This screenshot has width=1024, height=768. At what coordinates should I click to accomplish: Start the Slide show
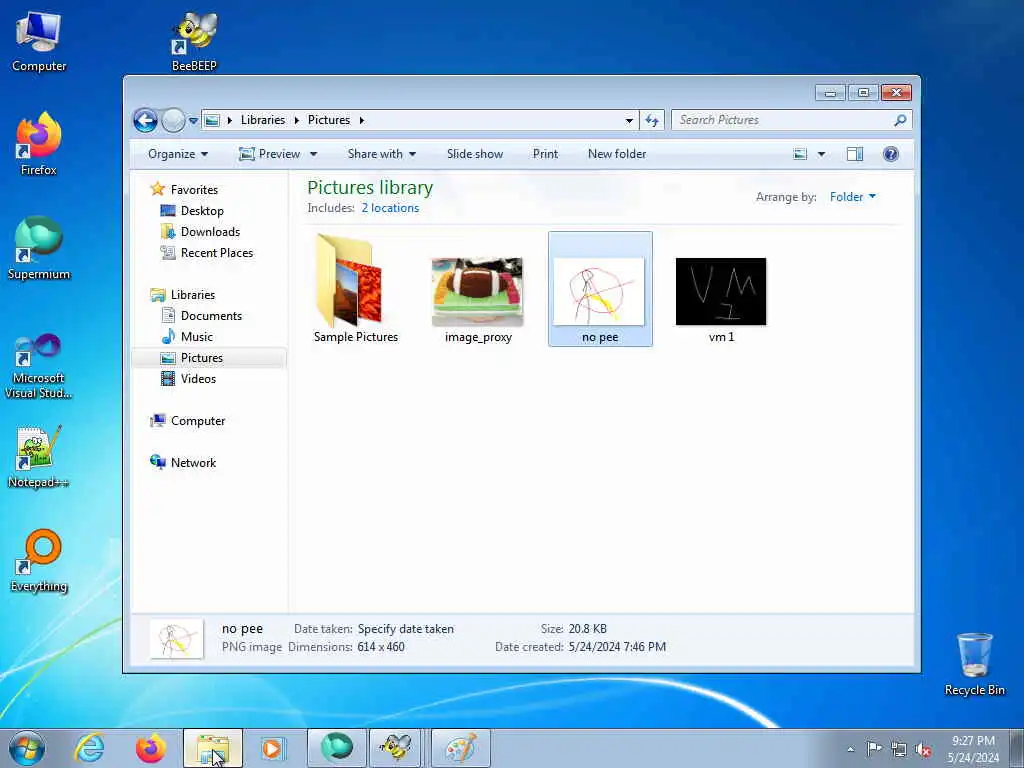(475, 154)
